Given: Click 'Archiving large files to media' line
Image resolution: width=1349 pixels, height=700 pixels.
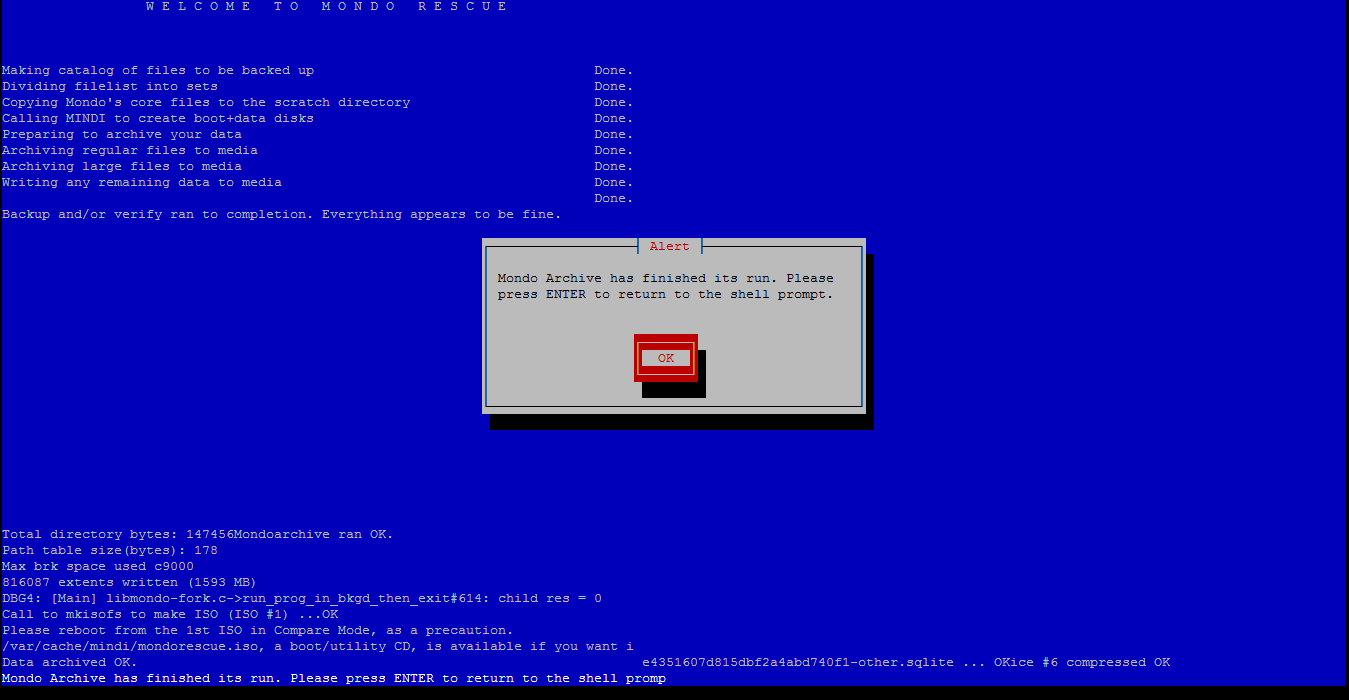Looking at the screenshot, I should (122, 166).
